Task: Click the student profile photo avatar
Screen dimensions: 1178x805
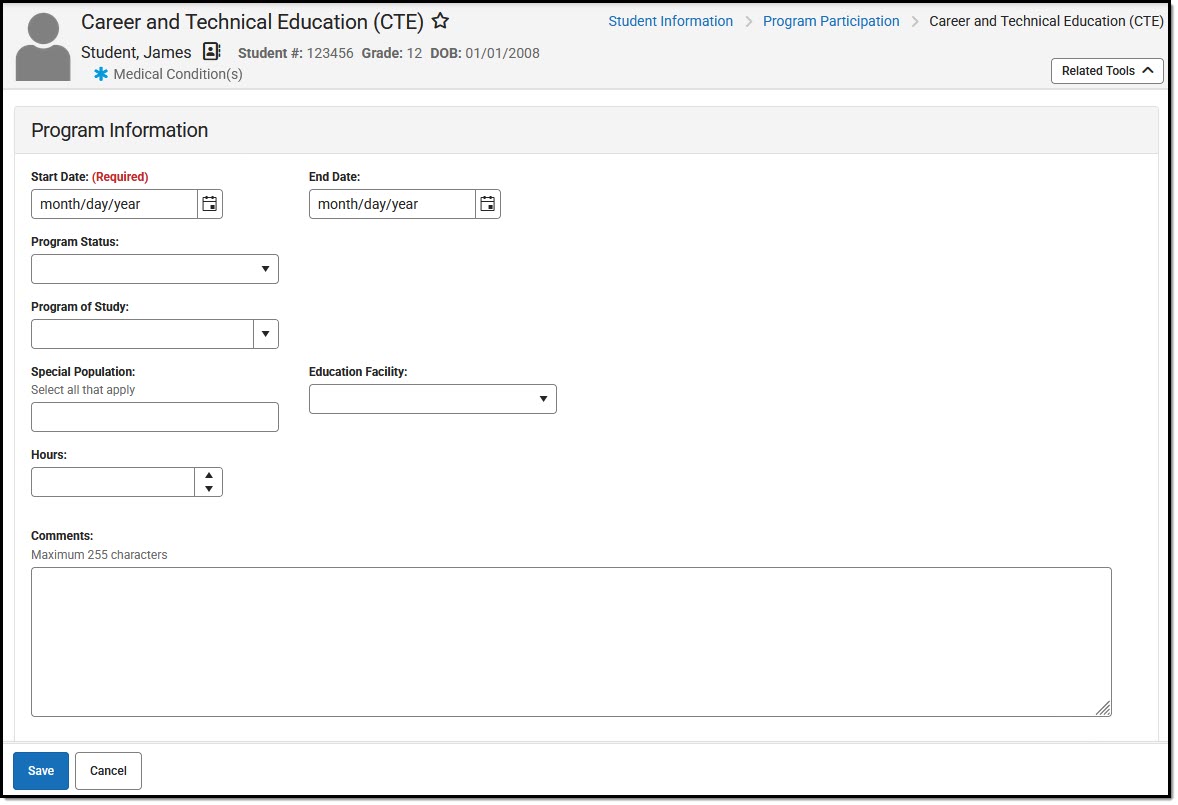Action: click(x=42, y=43)
